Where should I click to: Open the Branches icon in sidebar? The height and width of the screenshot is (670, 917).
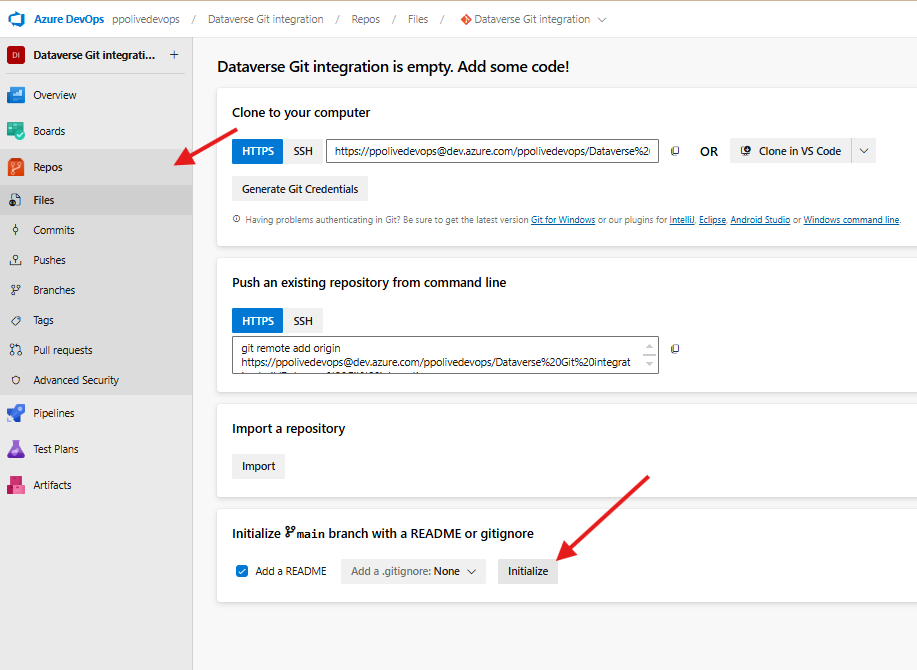(16, 290)
